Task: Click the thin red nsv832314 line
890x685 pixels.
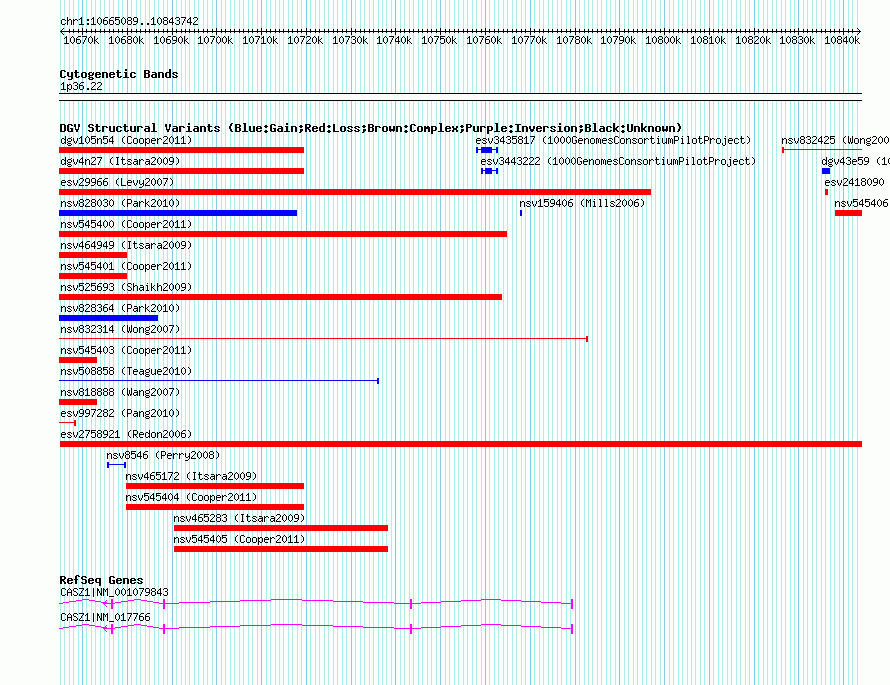Action: [x=324, y=339]
